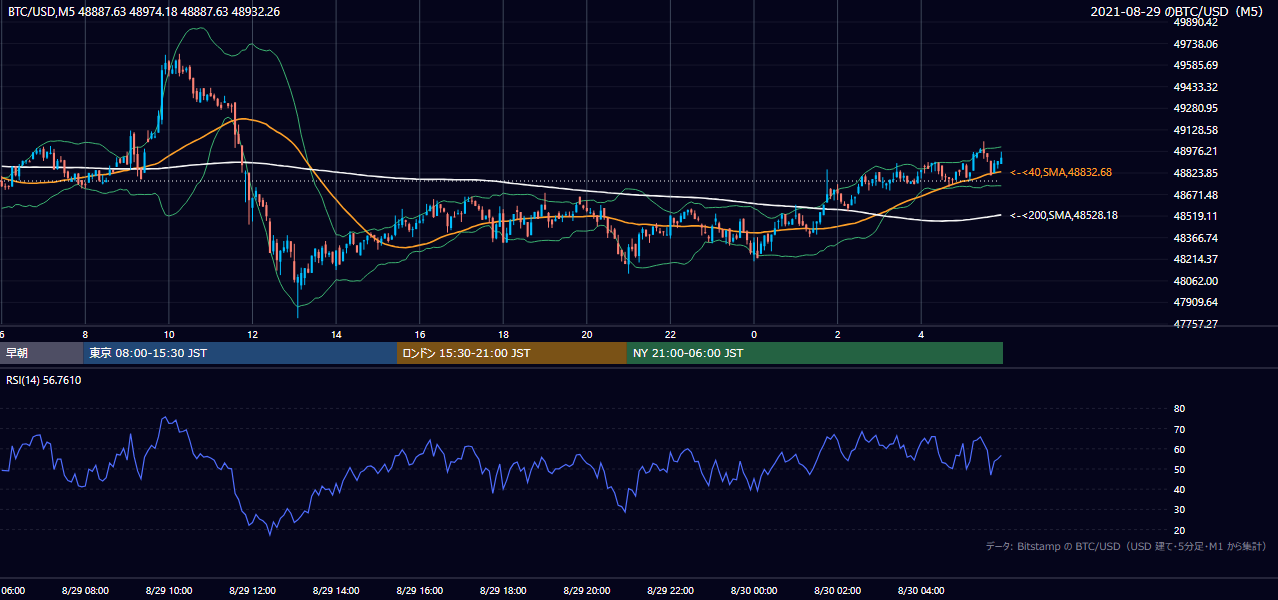Click RSI axis level 20

tap(1180, 530)
